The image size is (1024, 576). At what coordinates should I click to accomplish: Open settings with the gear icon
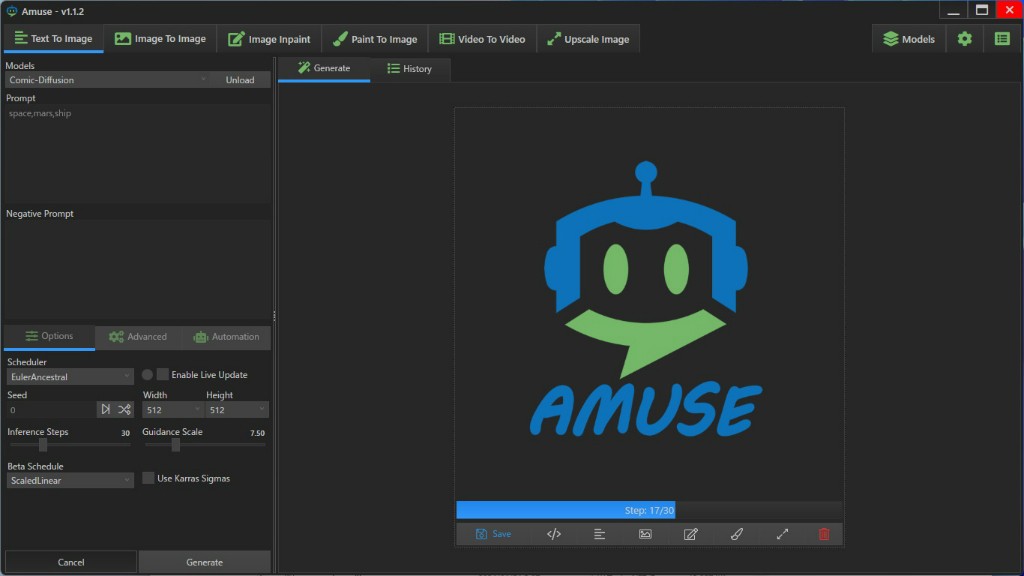(964, 39)
